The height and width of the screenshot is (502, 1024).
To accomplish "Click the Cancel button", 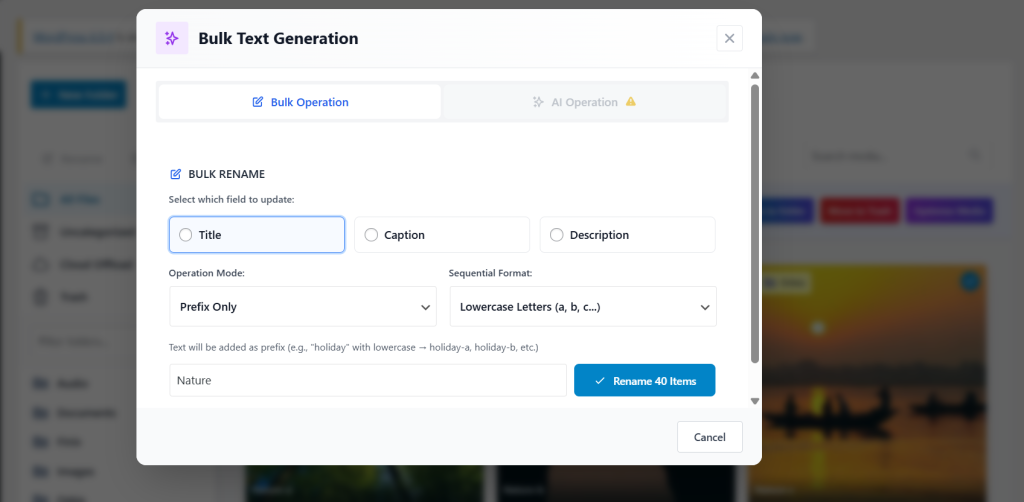I will click(x=709, y=437).
